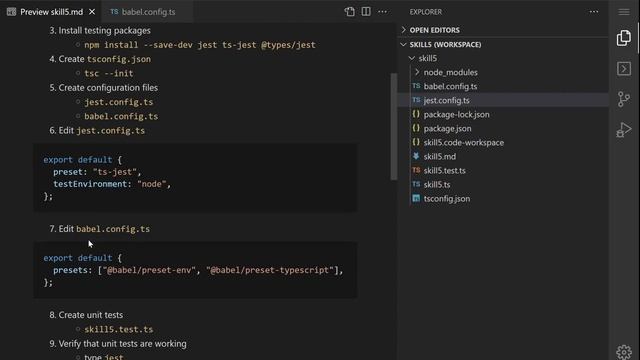Image resolution: width=640 pixels, height=360 pixels.
Task: Open skill5.test.ts test file
Action: pos(503,171)
